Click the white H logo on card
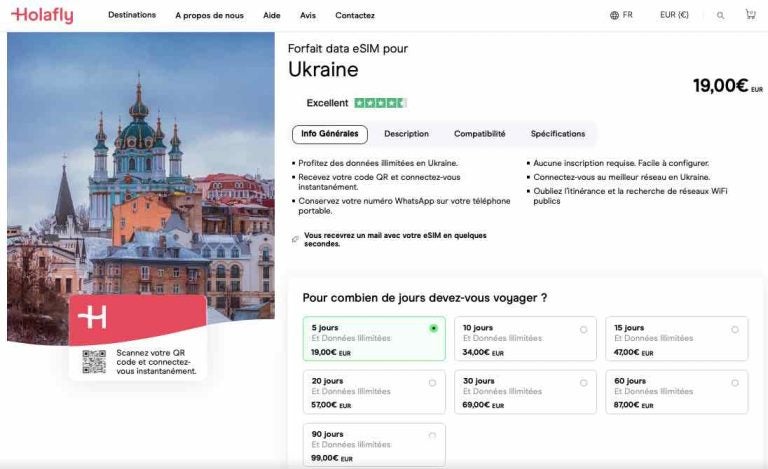This screenshot has width=768, height=469. (x=92, y=317)
